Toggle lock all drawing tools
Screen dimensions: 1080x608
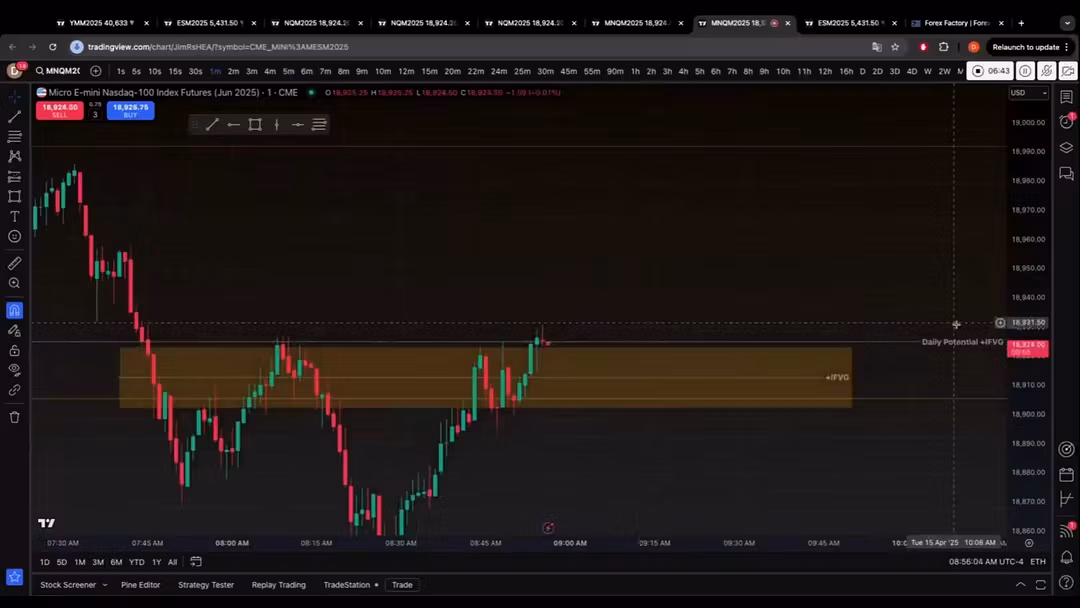[14, 350]
